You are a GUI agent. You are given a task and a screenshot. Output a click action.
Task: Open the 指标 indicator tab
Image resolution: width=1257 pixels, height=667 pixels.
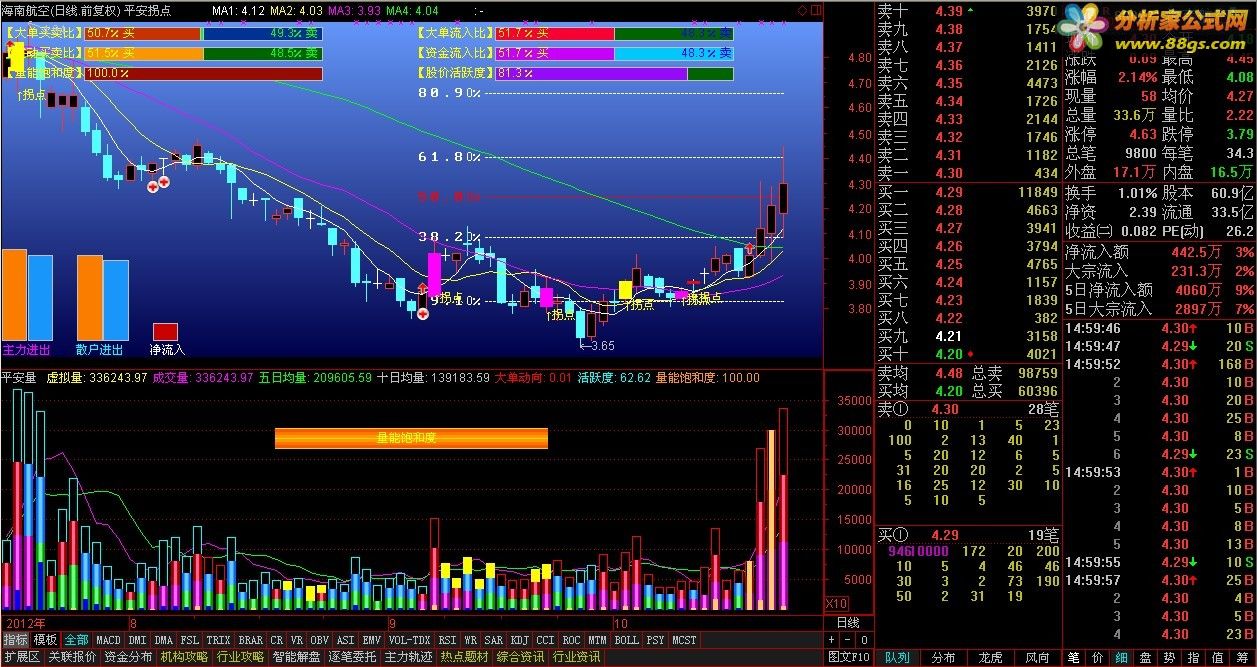[15, 640]
